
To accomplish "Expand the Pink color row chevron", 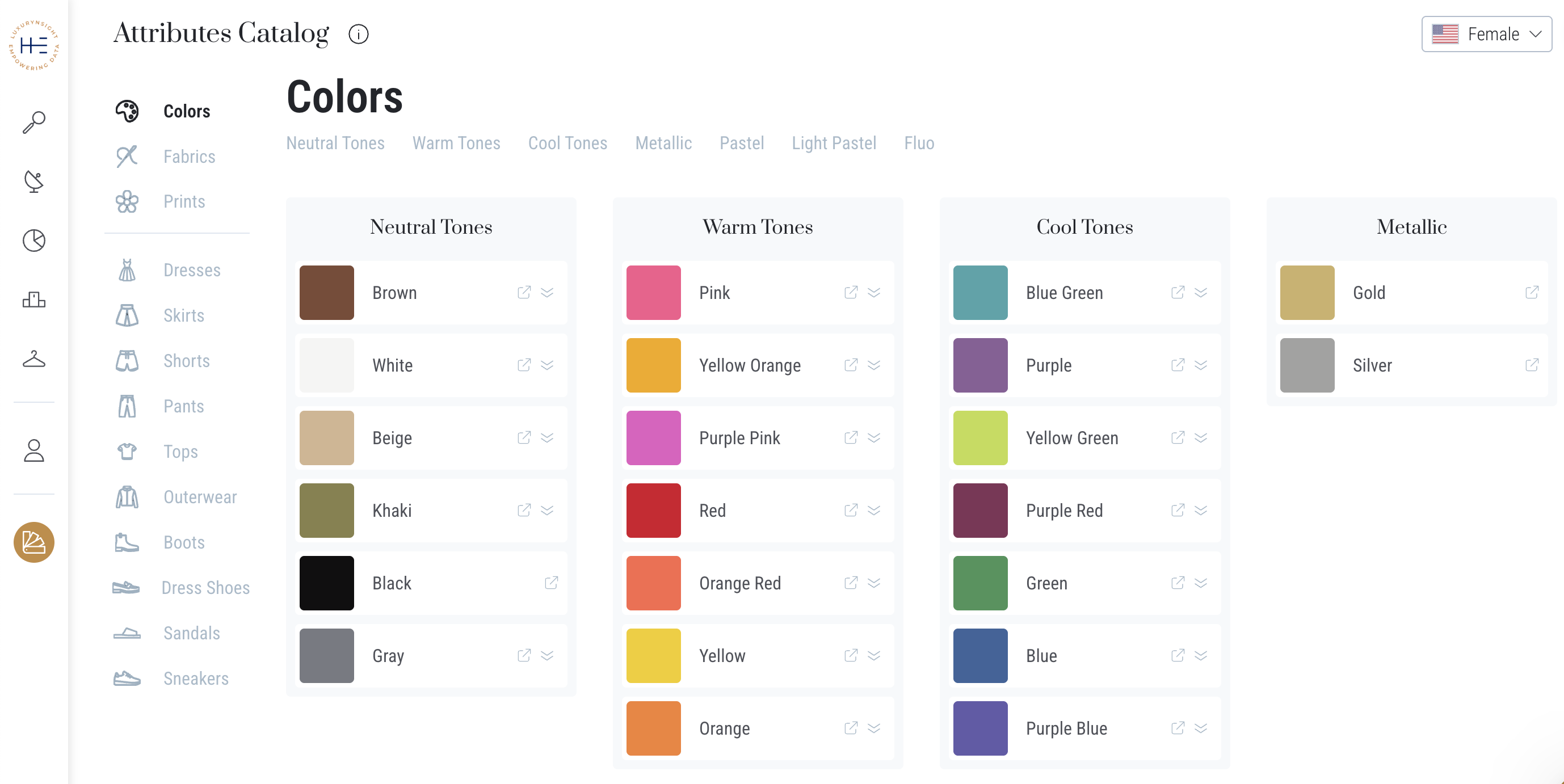I will click(874, 293).
